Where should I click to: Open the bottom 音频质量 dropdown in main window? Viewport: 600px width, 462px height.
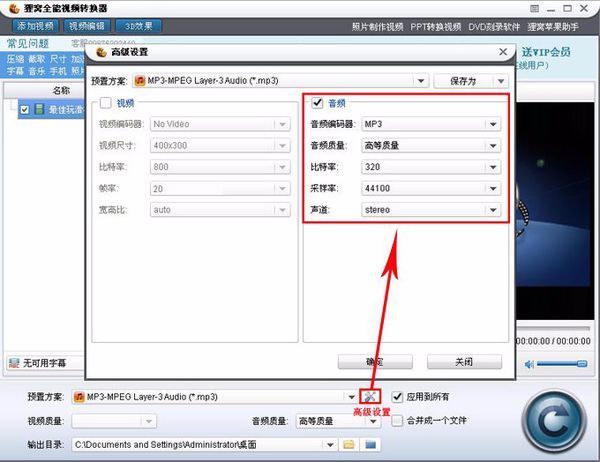coord(373,421)
